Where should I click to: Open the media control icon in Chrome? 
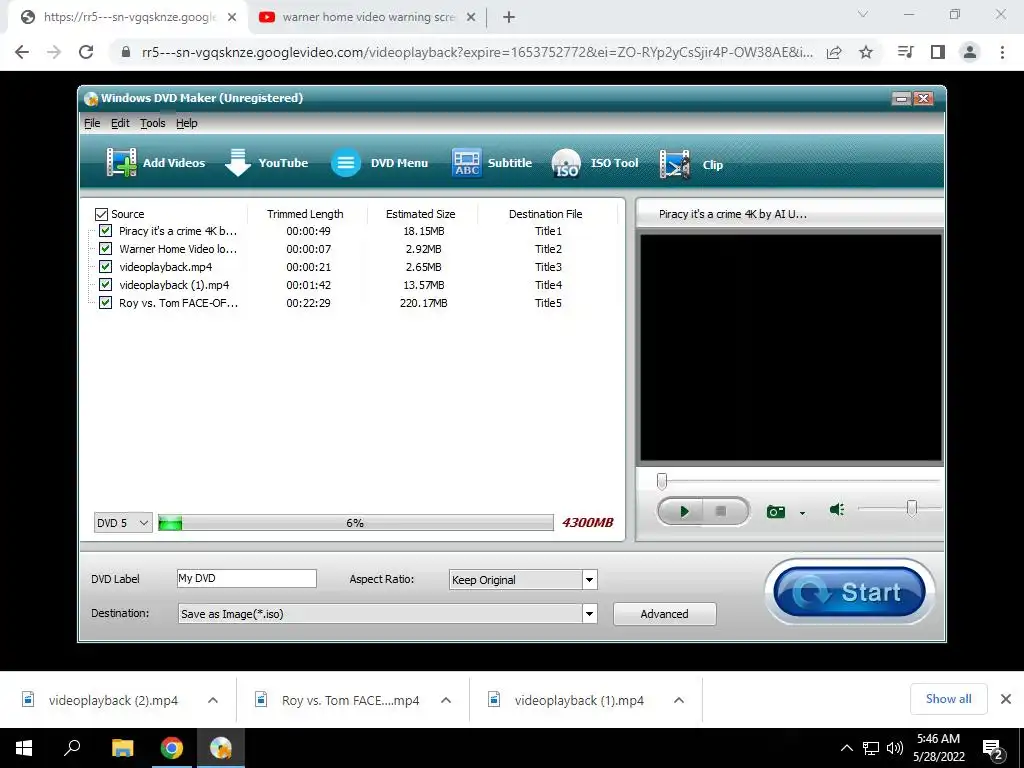pos(905,52)
